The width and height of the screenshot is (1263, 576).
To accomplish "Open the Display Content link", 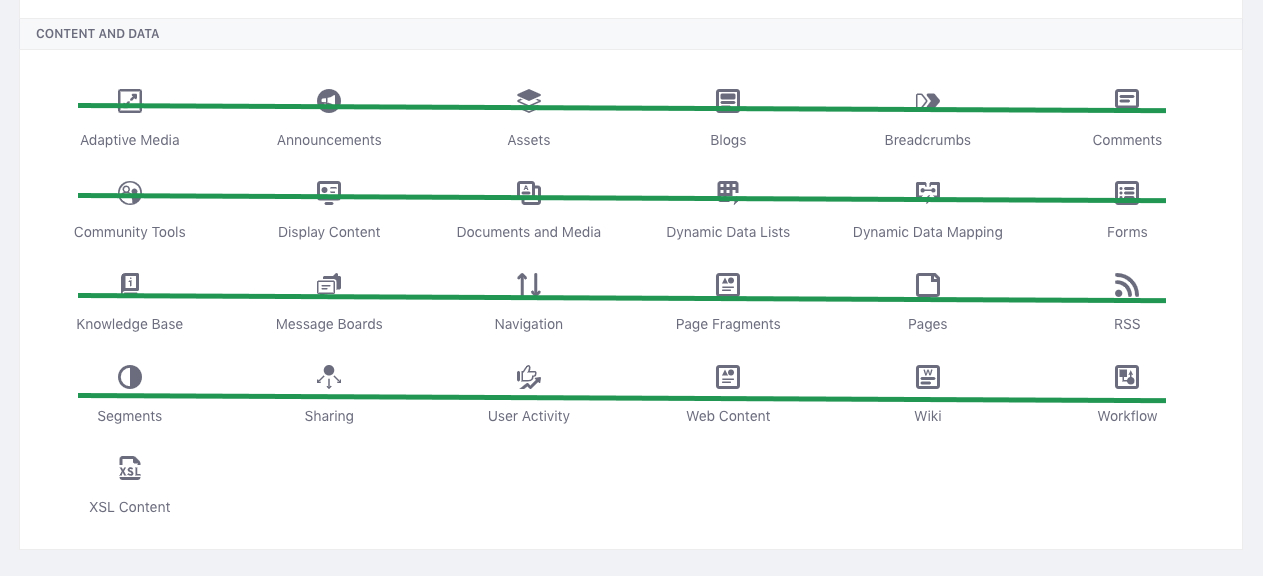I will click(329, 232).
